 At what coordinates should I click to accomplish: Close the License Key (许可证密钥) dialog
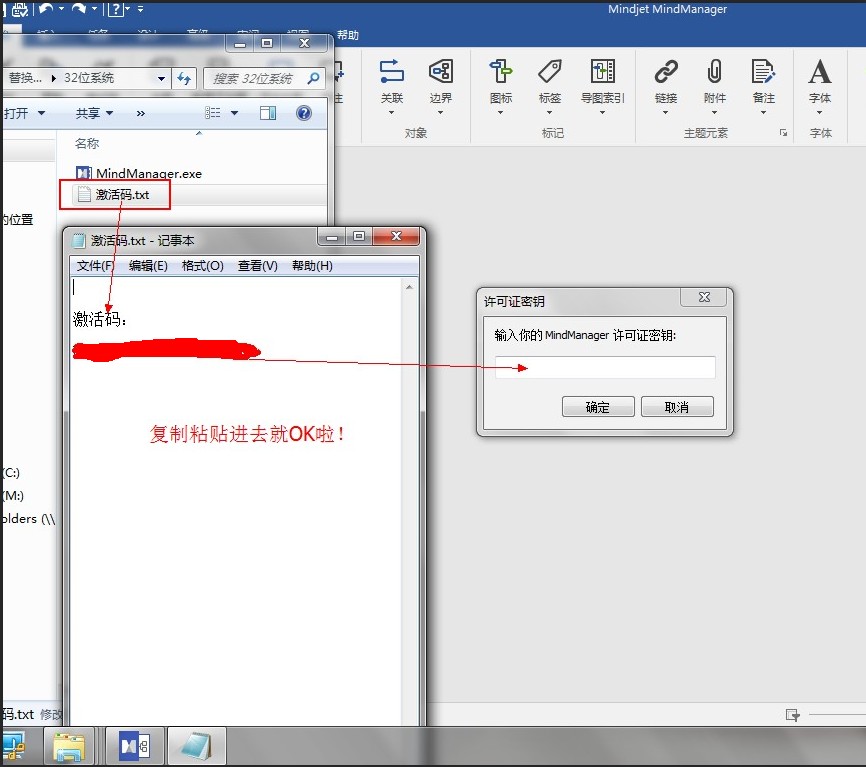tap(704, 297)
